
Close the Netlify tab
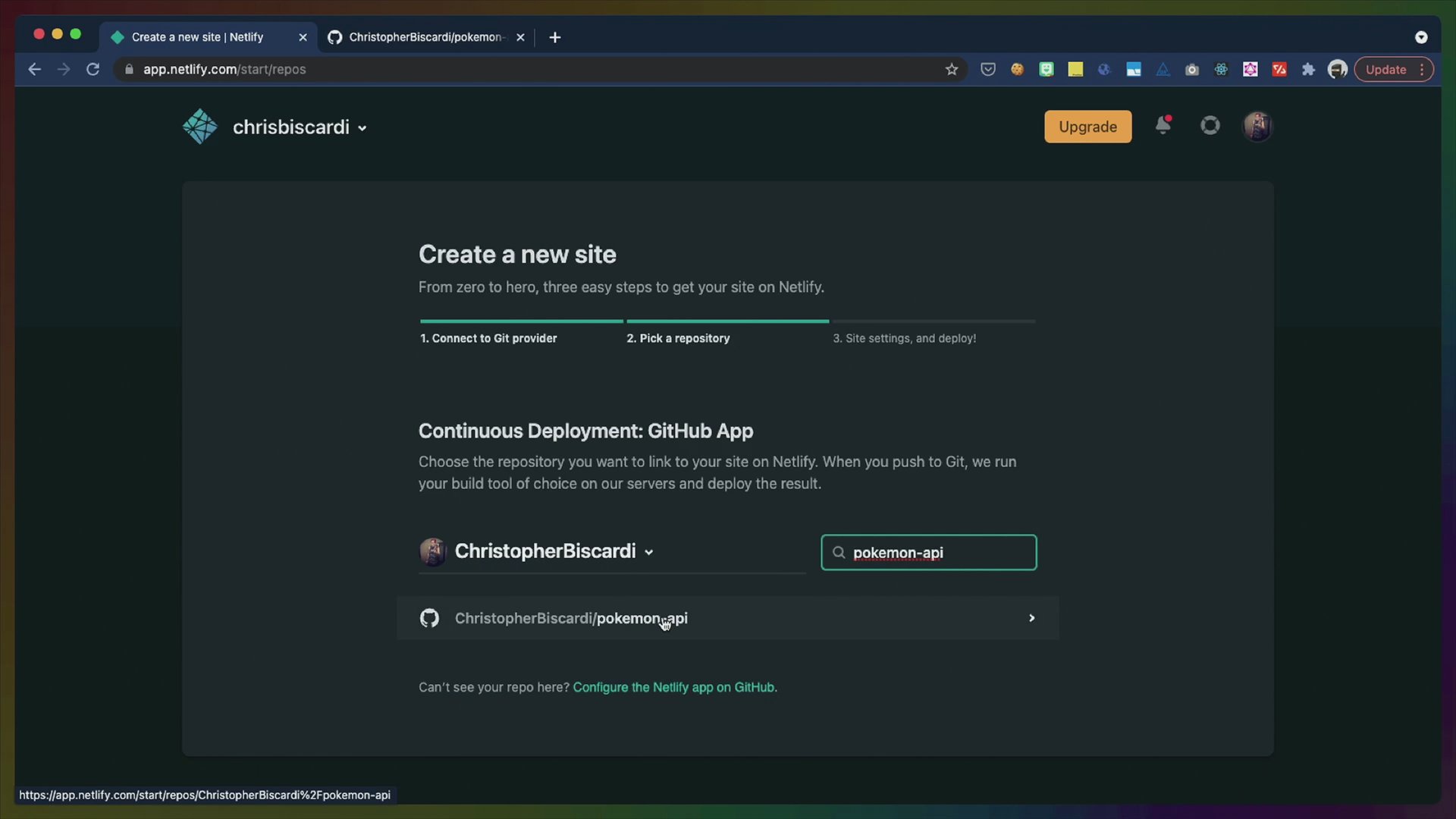(303, 37)
